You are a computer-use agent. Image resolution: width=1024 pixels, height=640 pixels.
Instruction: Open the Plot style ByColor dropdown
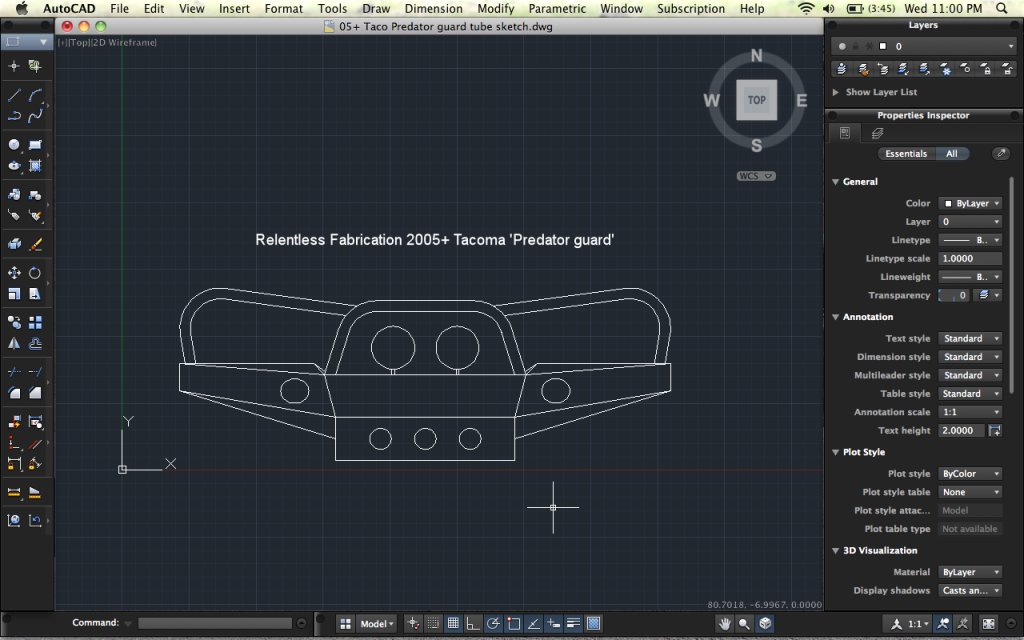(970, 473)
